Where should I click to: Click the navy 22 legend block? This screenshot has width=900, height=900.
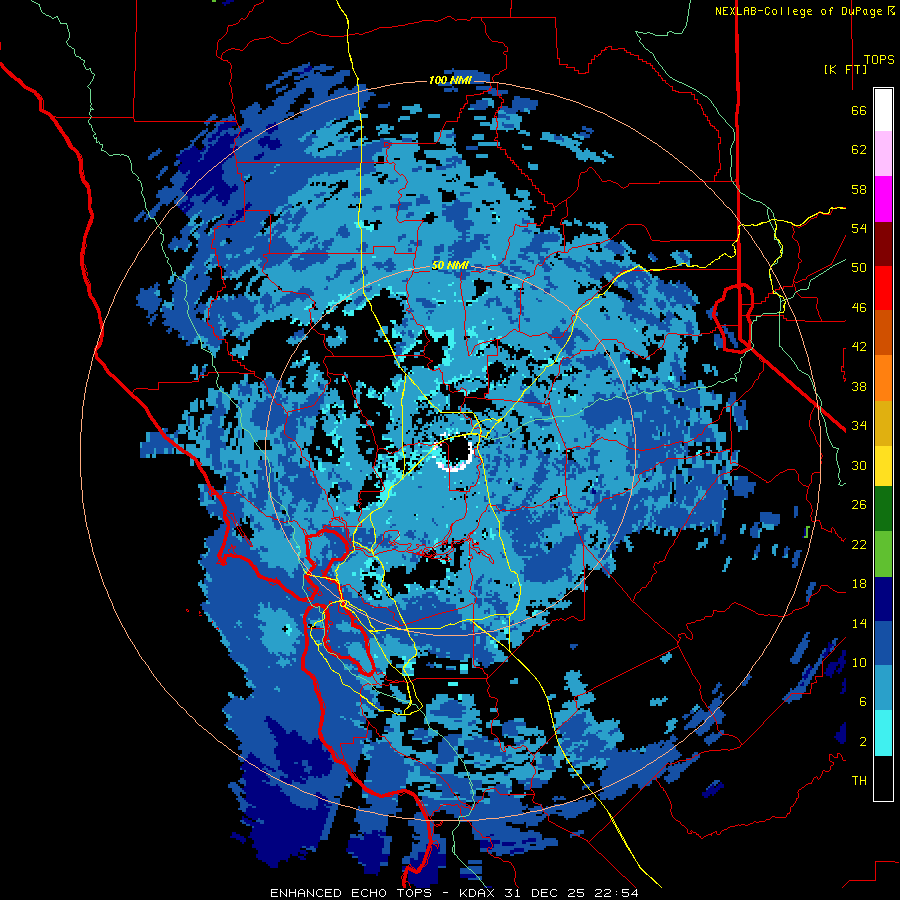(883, 599)
